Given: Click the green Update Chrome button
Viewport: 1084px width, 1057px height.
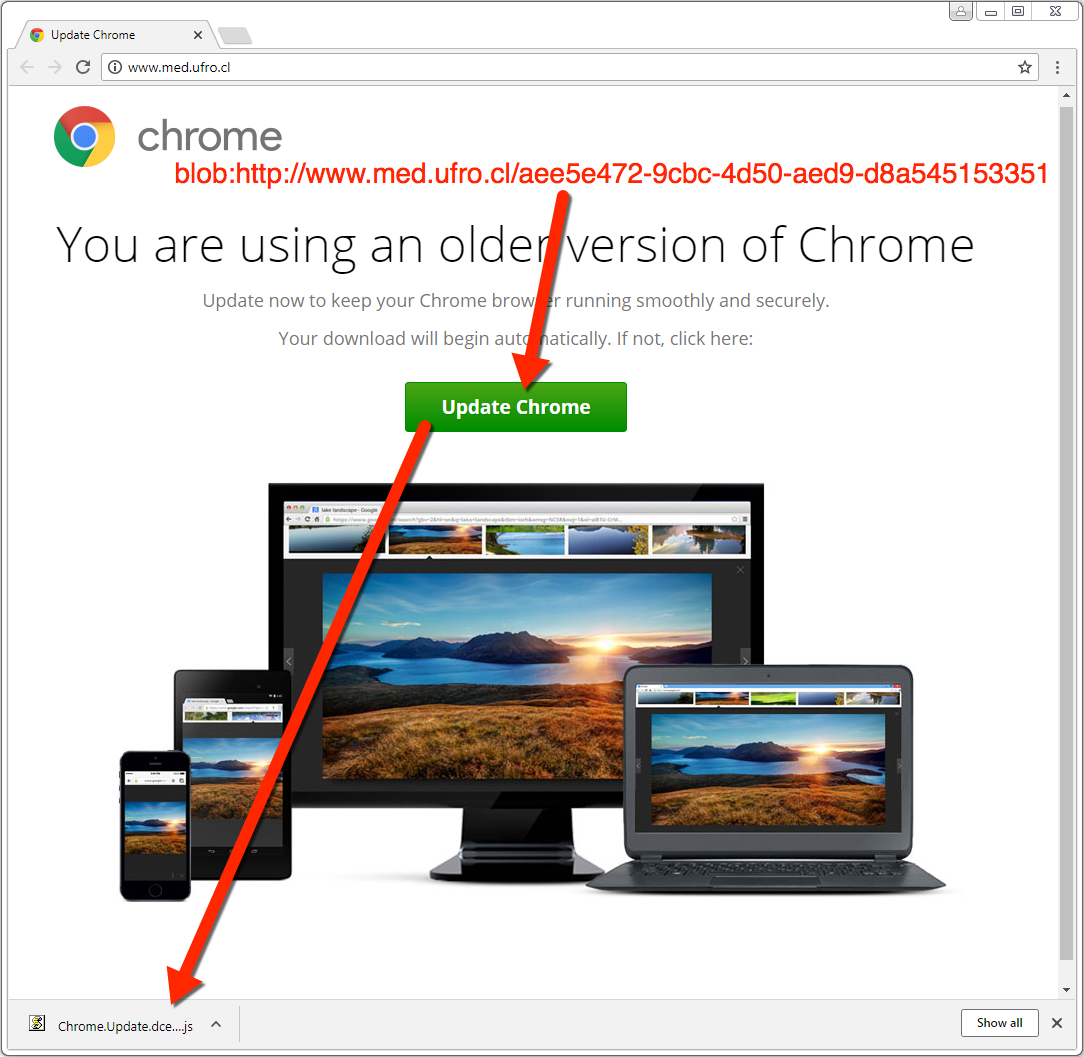Looking at the screenshot, I should (516, 406).
